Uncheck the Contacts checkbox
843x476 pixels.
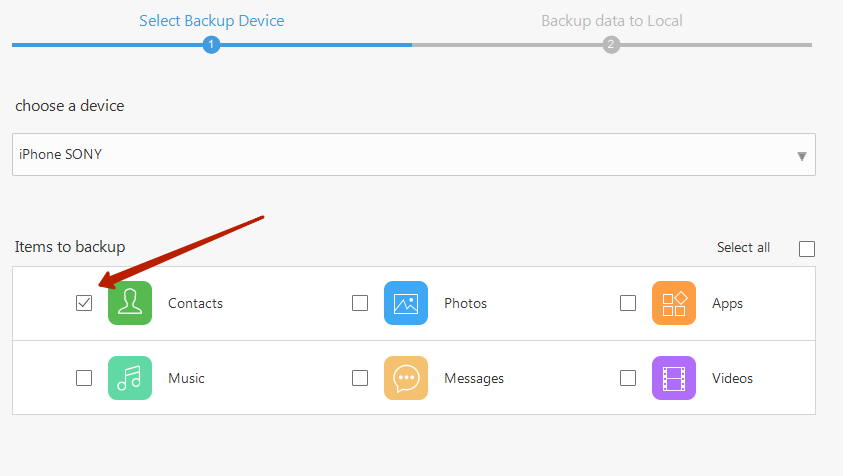click(84, 303)
